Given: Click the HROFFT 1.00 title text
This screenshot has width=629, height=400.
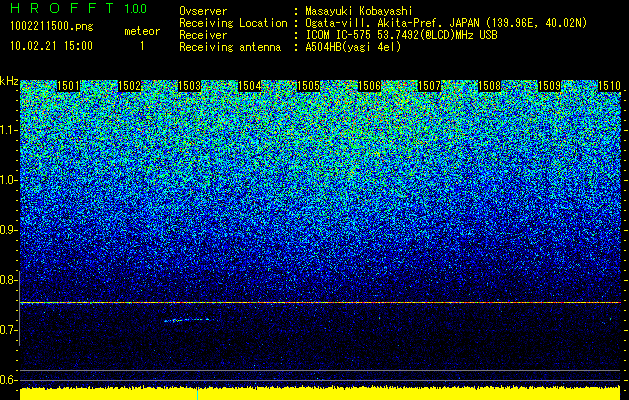Looking at the screenshot, I should click(x=79, y=8).
